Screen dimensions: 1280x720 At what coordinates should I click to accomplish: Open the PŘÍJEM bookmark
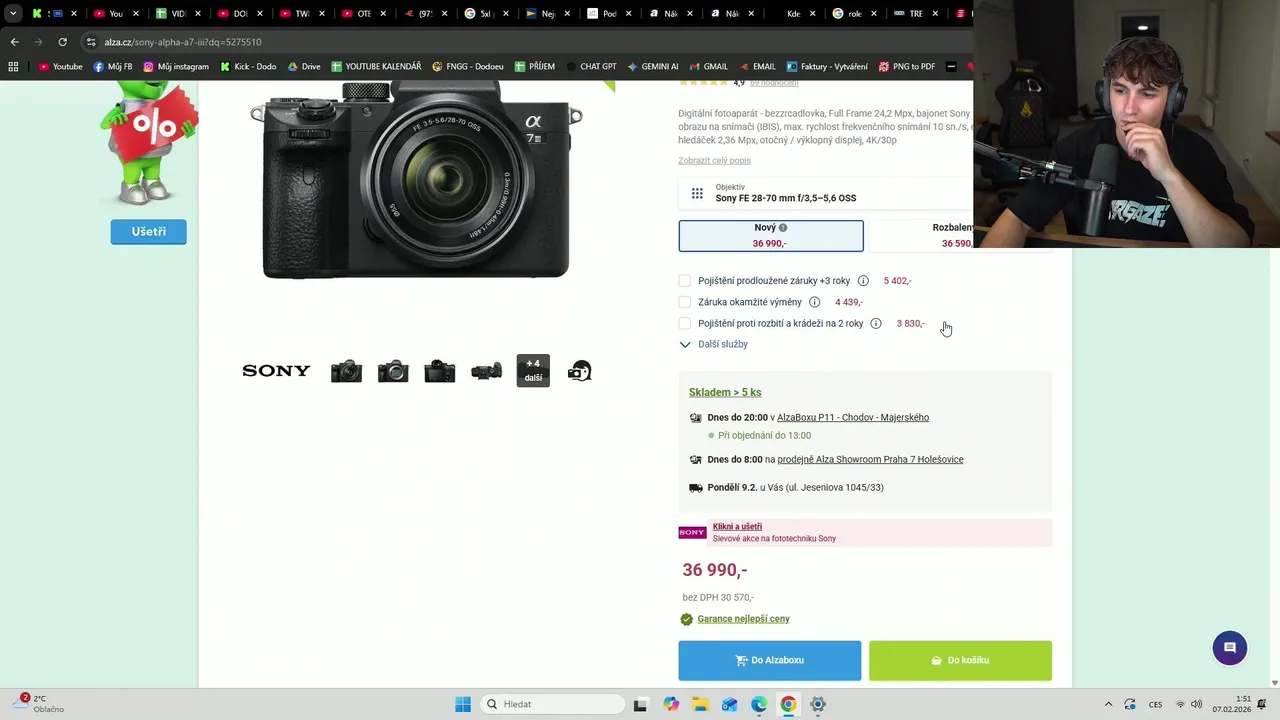[535, 67]
